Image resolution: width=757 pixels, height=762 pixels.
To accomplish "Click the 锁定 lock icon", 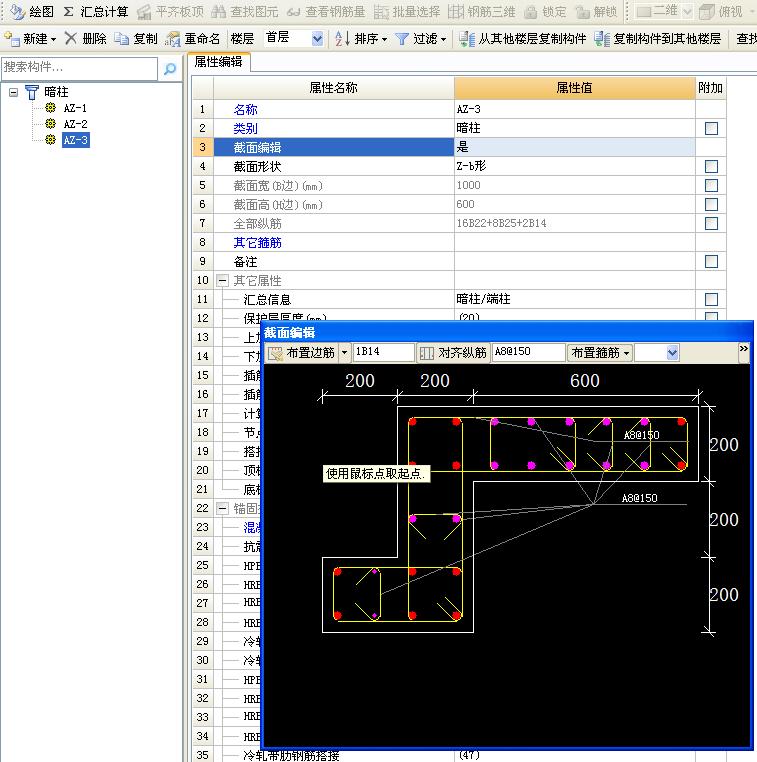I will pos(531,12).
